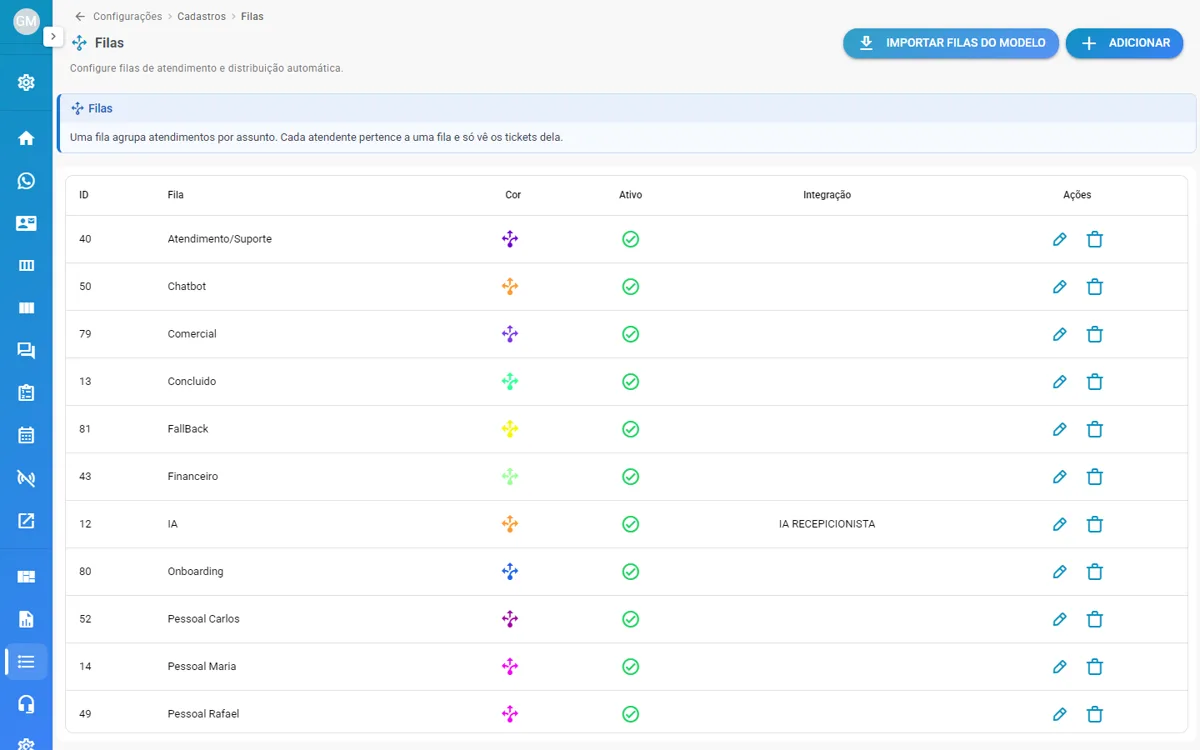The height and width of the screenshot is (750, 1200).
Task: Toggle active status for Atendimento/Suporte
Action: (630, 239)
